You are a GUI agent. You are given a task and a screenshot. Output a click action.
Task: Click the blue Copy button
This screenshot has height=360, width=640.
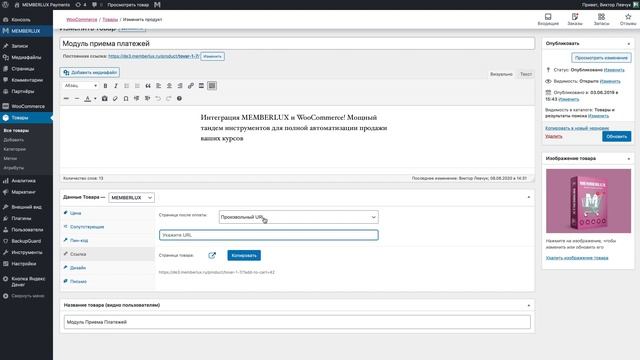pyautogui.click(x=244, y=256)
